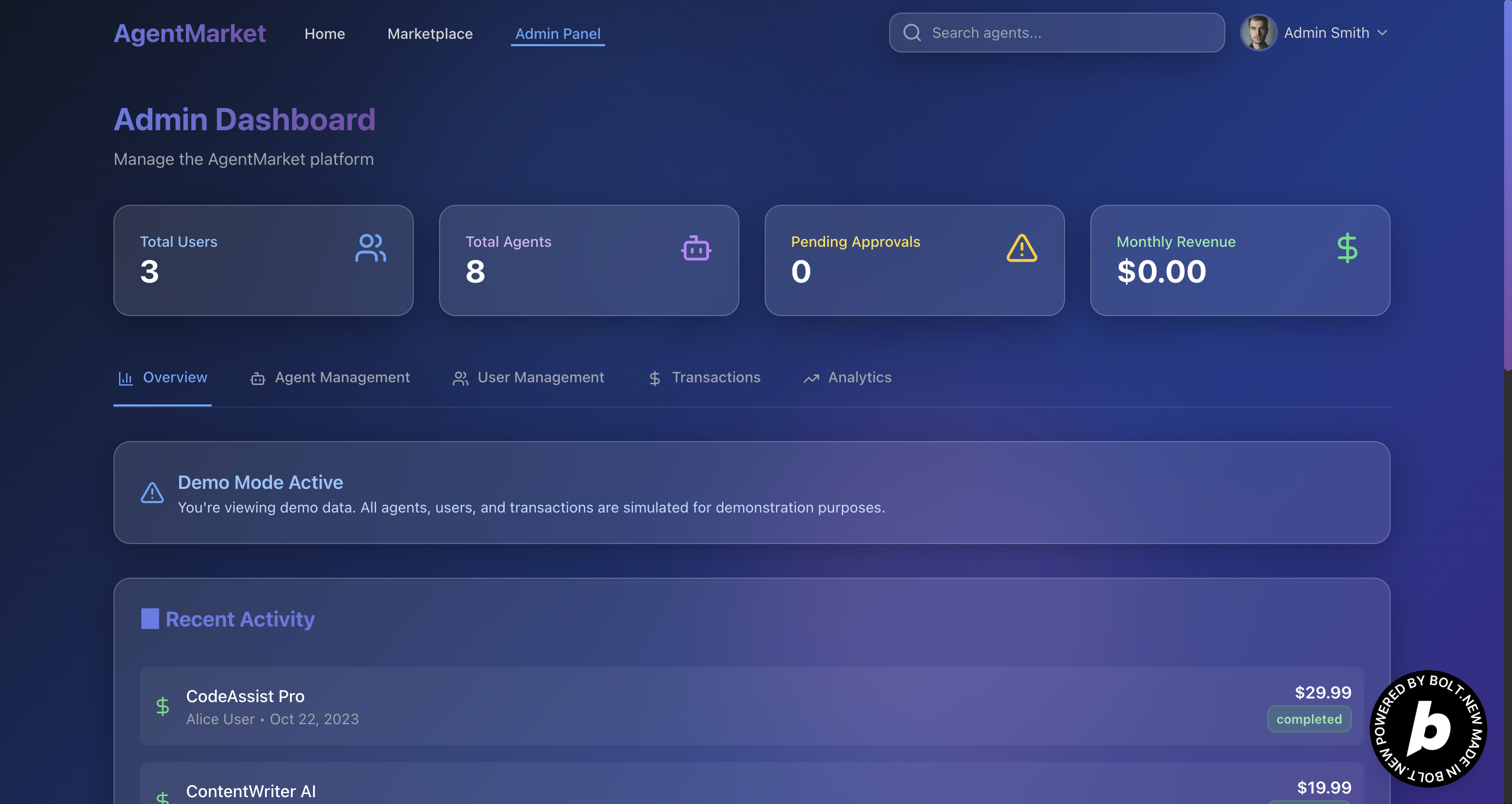Click the dollar icon beside CodeAssist Pro
Image resolution: width=1512 pixels, height=804 pixels.
pyautogui.click(x=163, y=706)
